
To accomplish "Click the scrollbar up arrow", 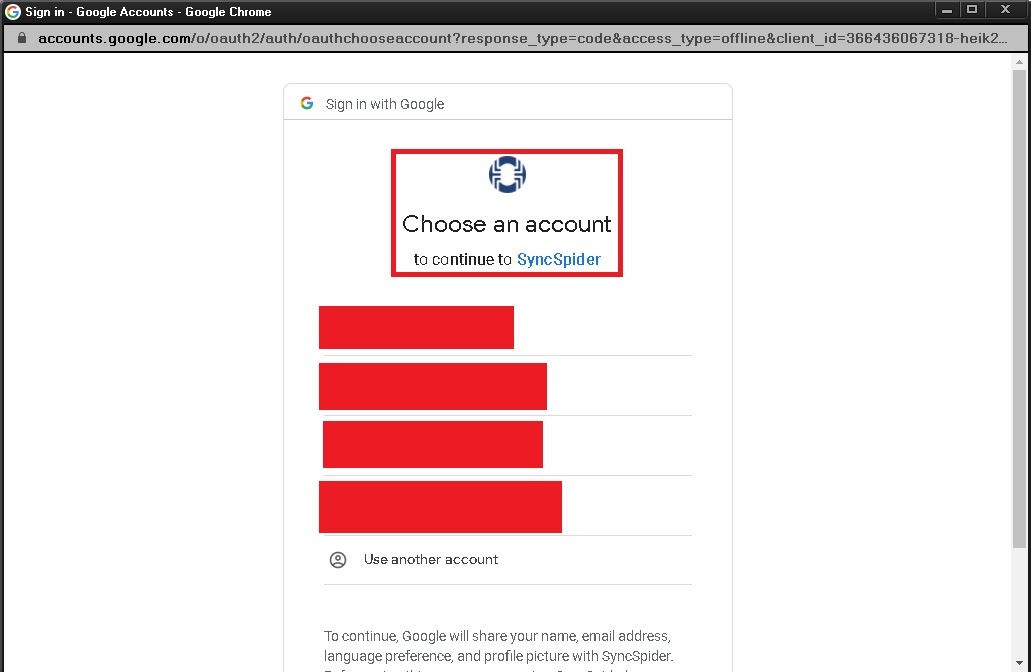I will point(1019,62).
